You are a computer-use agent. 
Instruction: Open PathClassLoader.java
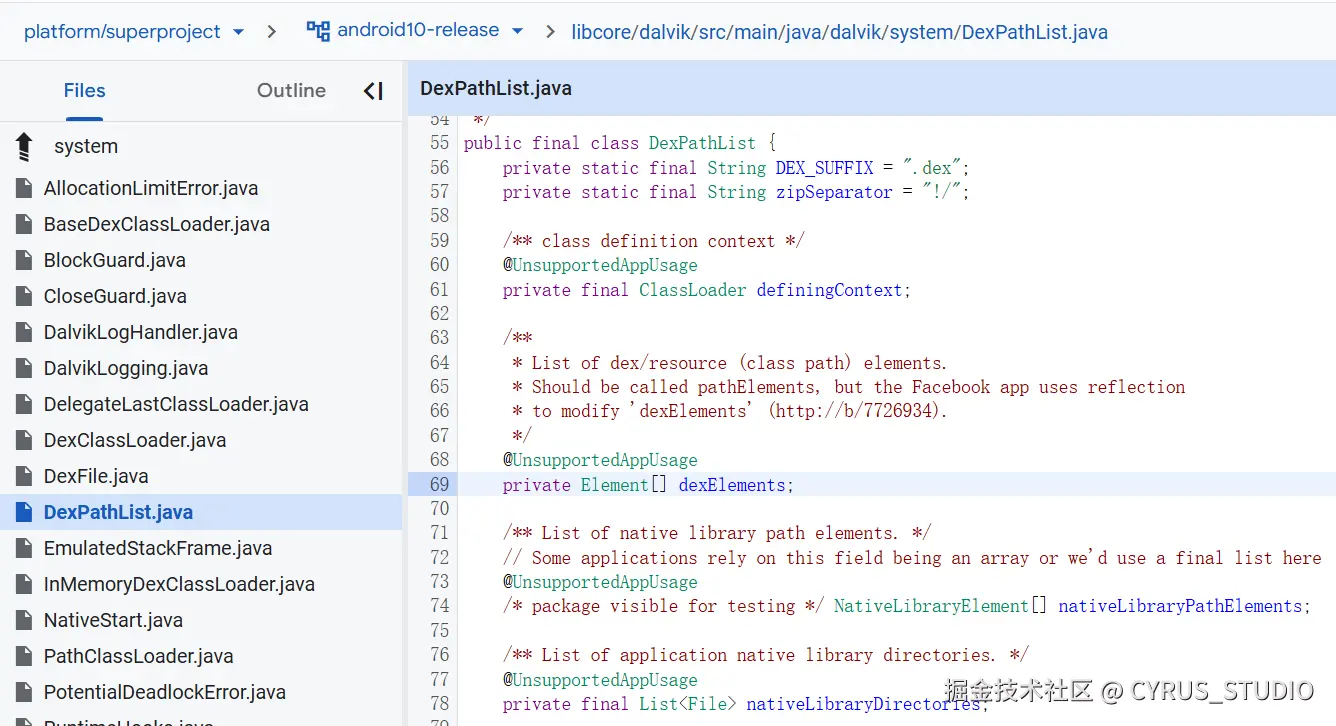(139, 656)
